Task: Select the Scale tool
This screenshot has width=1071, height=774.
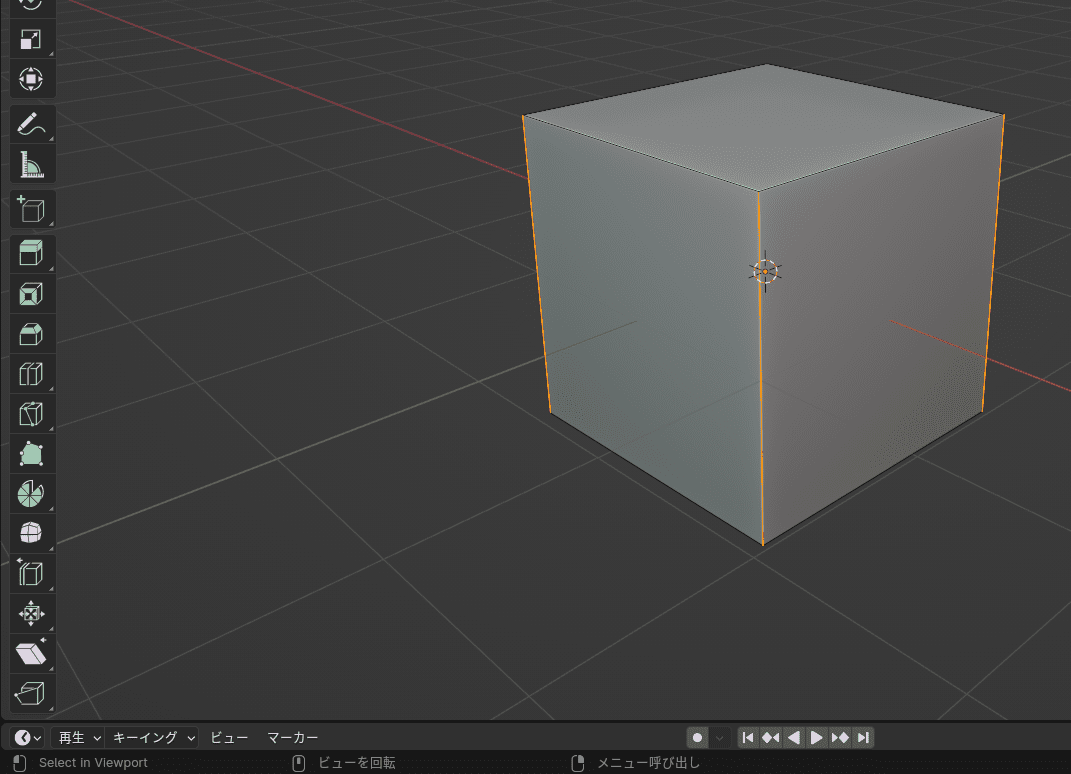Action: click(31, 39)
